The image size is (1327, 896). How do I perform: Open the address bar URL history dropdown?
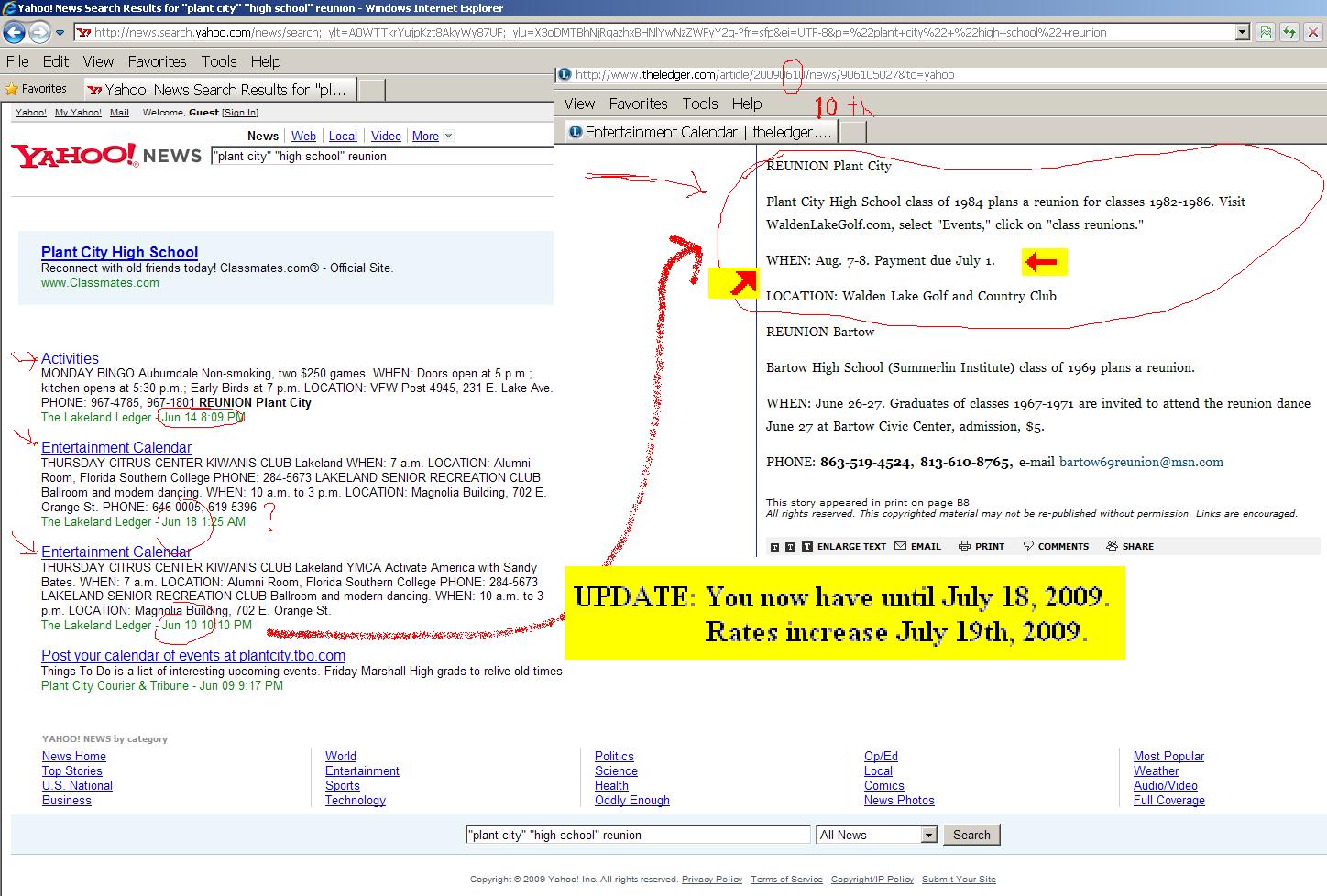[1243, 32]
